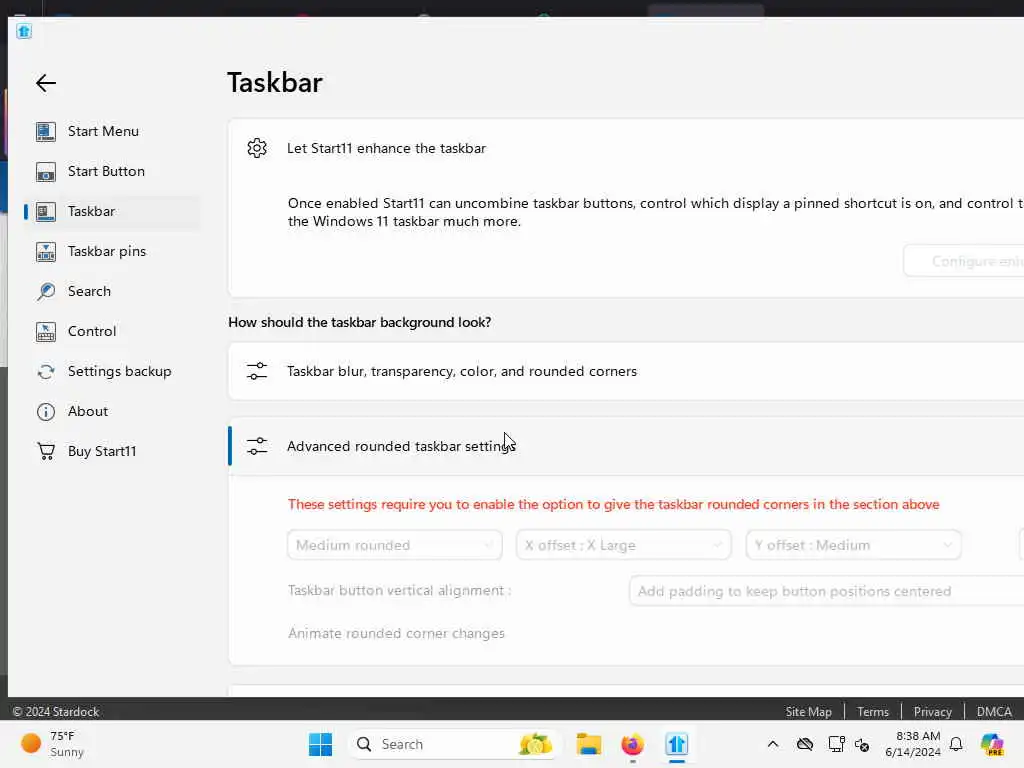Viewport: 1024px width, 768px height.
Task: Open the Terms link
Action: click(x=873, y=712)
